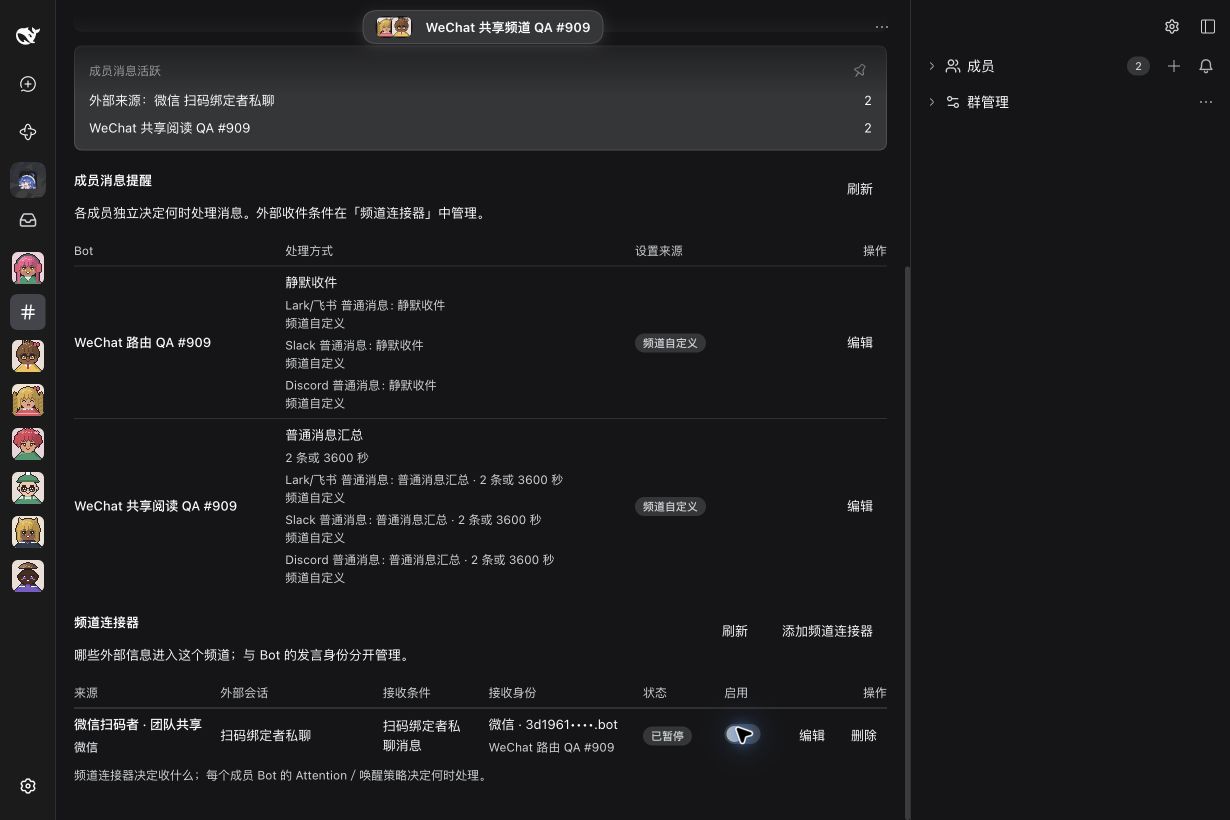1230x820 pixels.
Task: Expand the 成员 section chevron
Action: pyautogui.click(x=932, y=66)
